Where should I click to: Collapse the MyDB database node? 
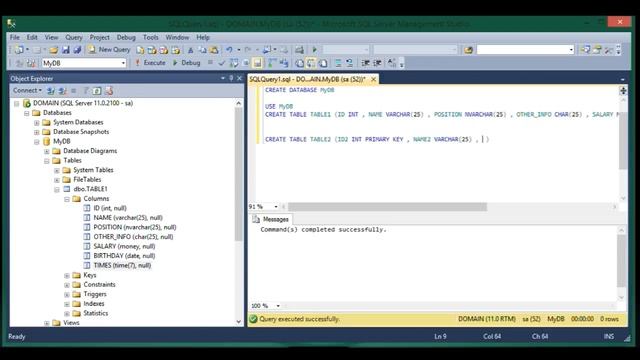(37, 142)
